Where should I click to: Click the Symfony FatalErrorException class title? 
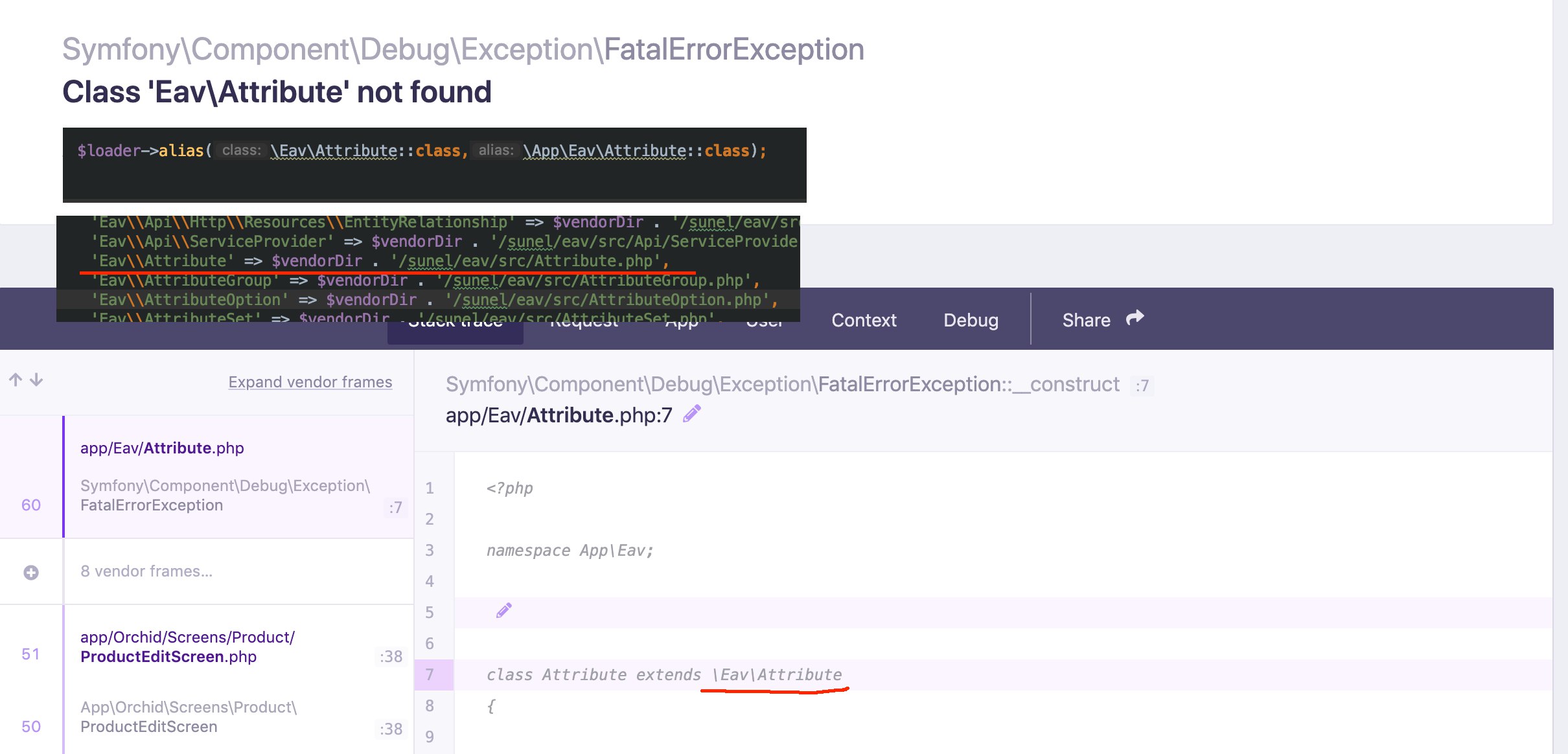[x=463, y=49]
